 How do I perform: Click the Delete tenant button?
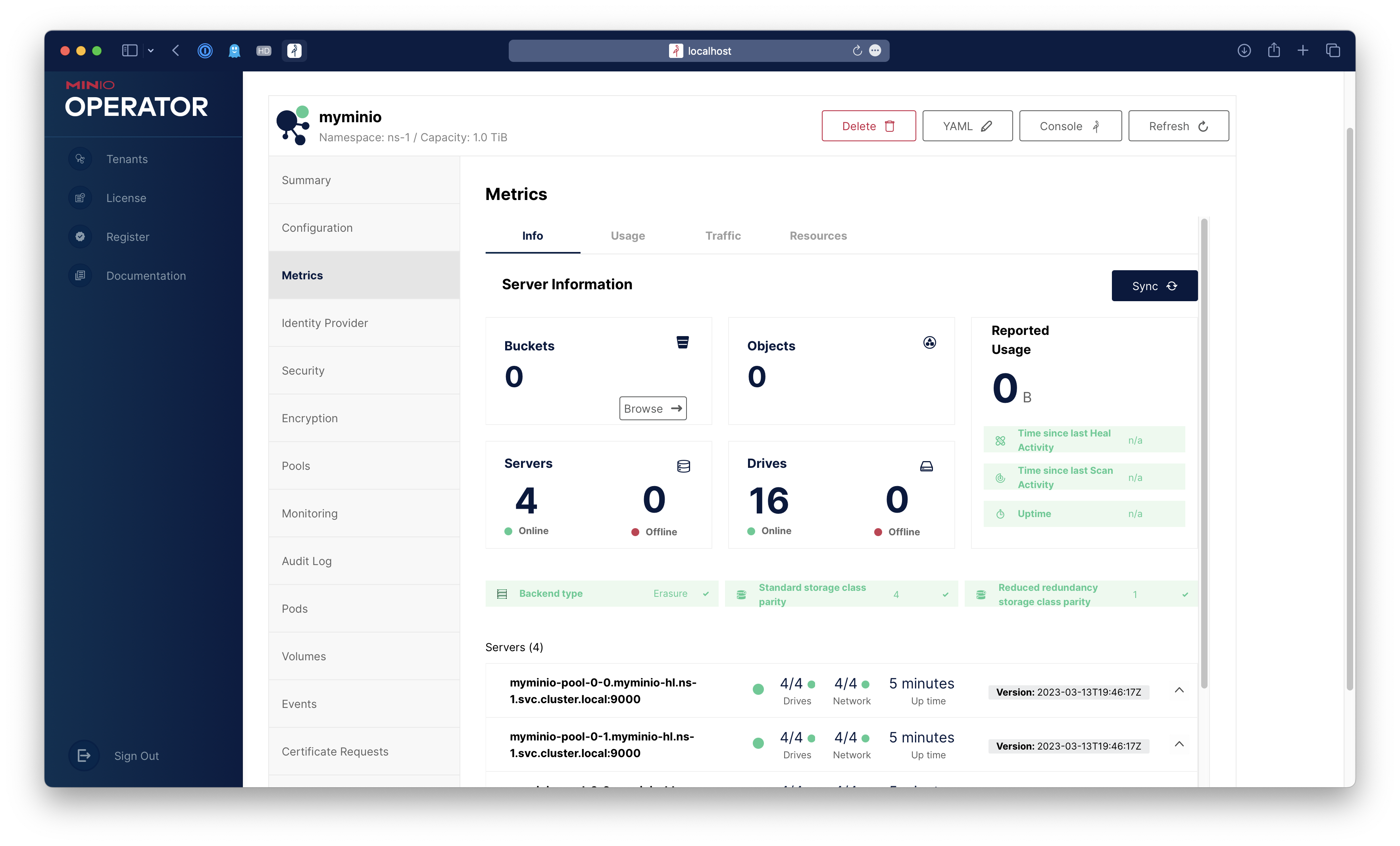868,126
